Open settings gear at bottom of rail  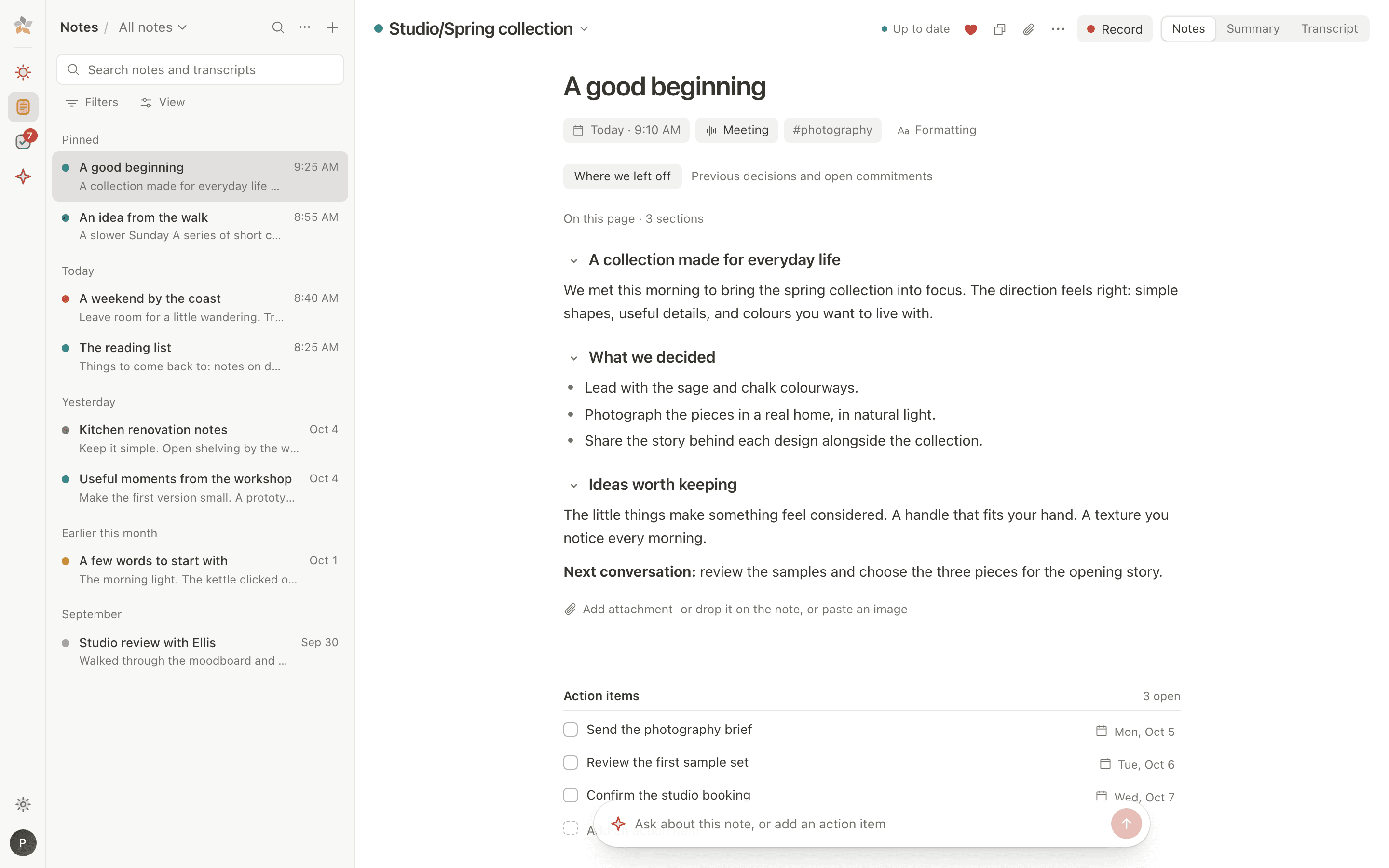coord(23,804)
